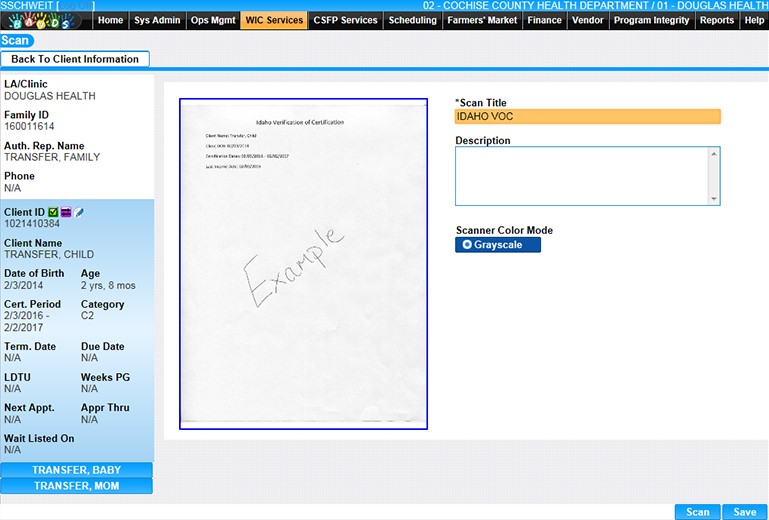Click the green checkmark icon beside Client ID
This screenshot has width=769, height=520.
click(54, 212)
